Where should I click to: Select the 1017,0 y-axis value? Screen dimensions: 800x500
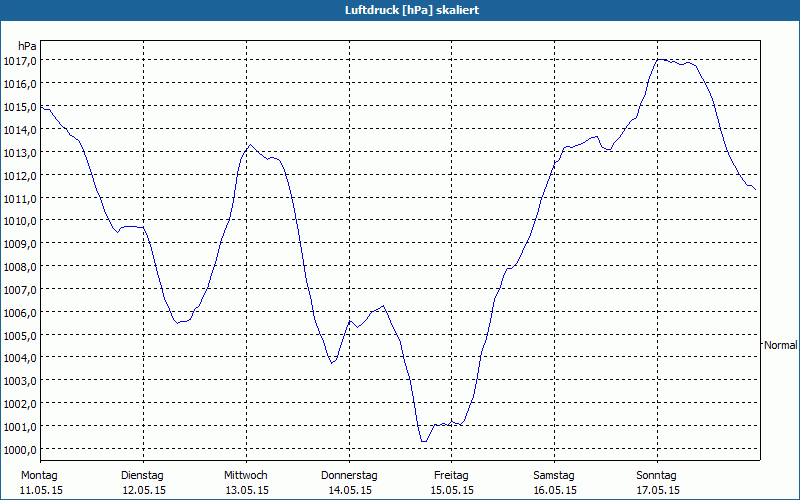(x=20, y=61)
